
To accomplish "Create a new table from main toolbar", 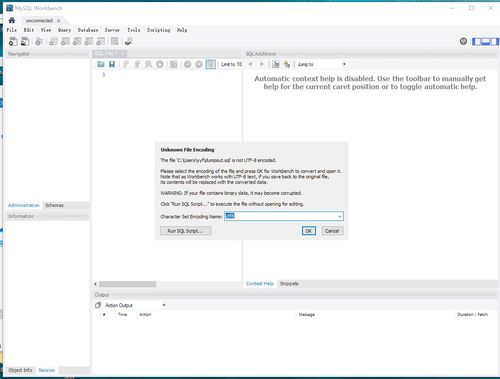I will [x=65, y=41].
